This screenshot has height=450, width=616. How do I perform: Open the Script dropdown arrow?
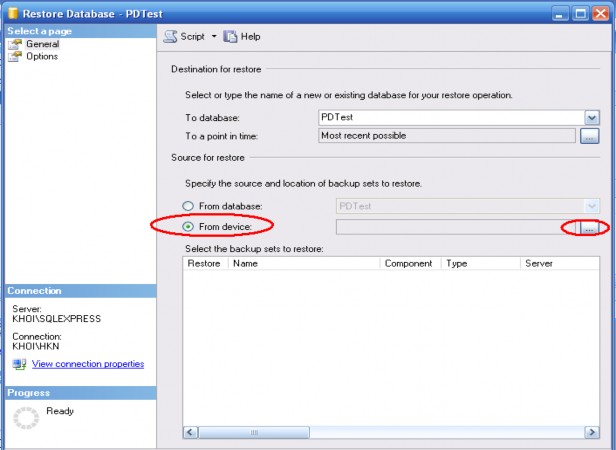pos(214,37)
